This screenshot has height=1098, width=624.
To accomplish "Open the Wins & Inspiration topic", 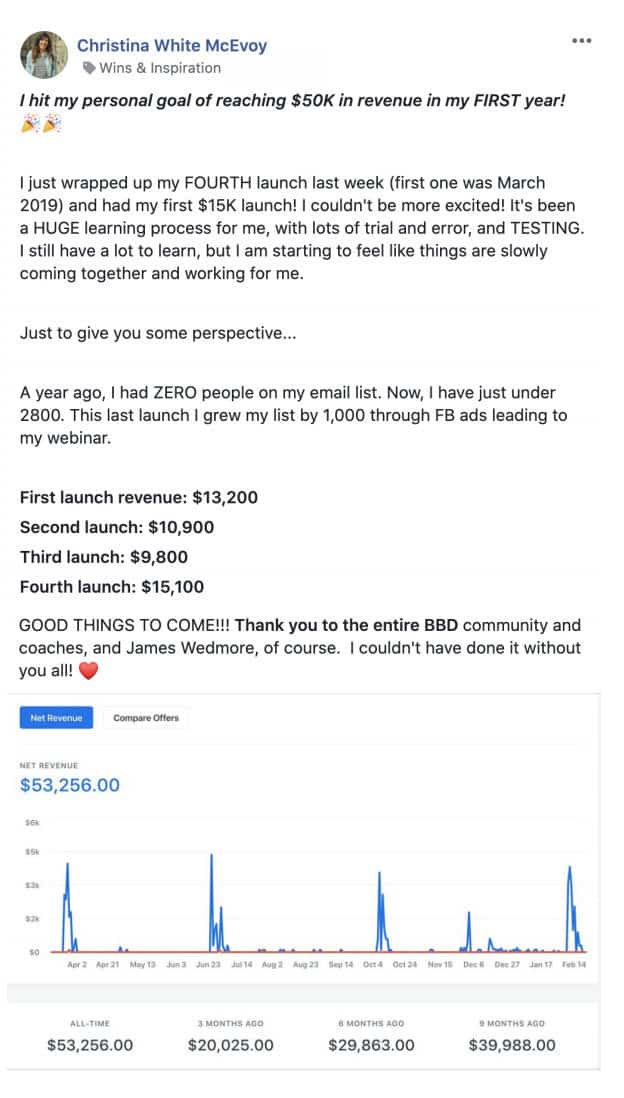I will pos(160,68).
